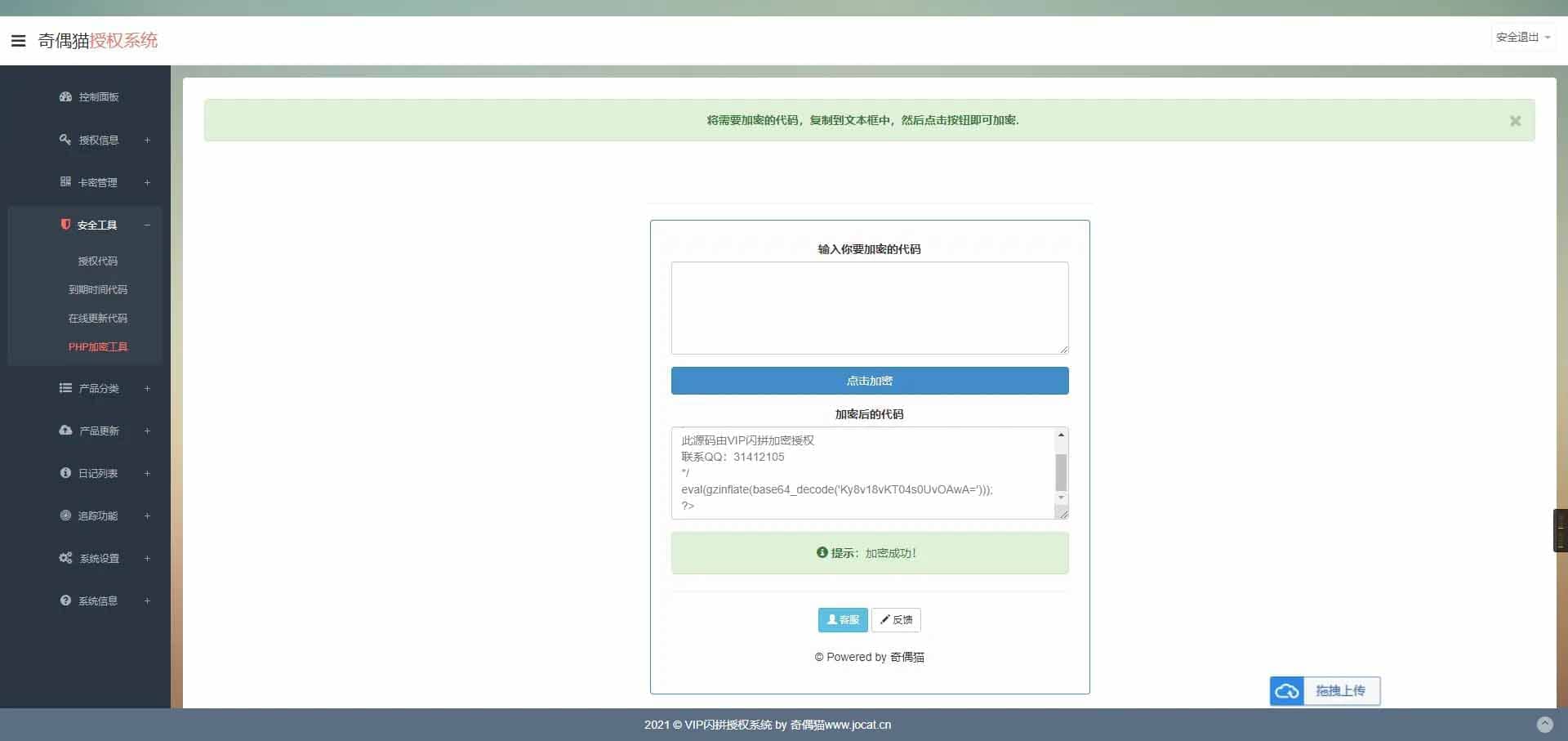This screenshot has height=741, width=1568.
Task: Click the 拖拽上传 cloud upload icon
Action: pos(1287,691)
